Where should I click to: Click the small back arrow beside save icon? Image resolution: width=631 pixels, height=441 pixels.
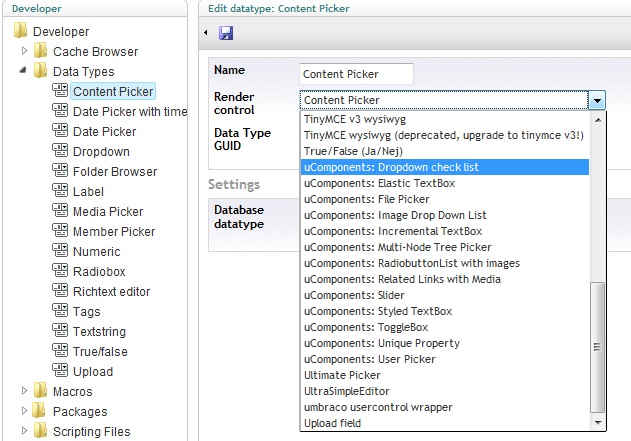tap(206, 33)
